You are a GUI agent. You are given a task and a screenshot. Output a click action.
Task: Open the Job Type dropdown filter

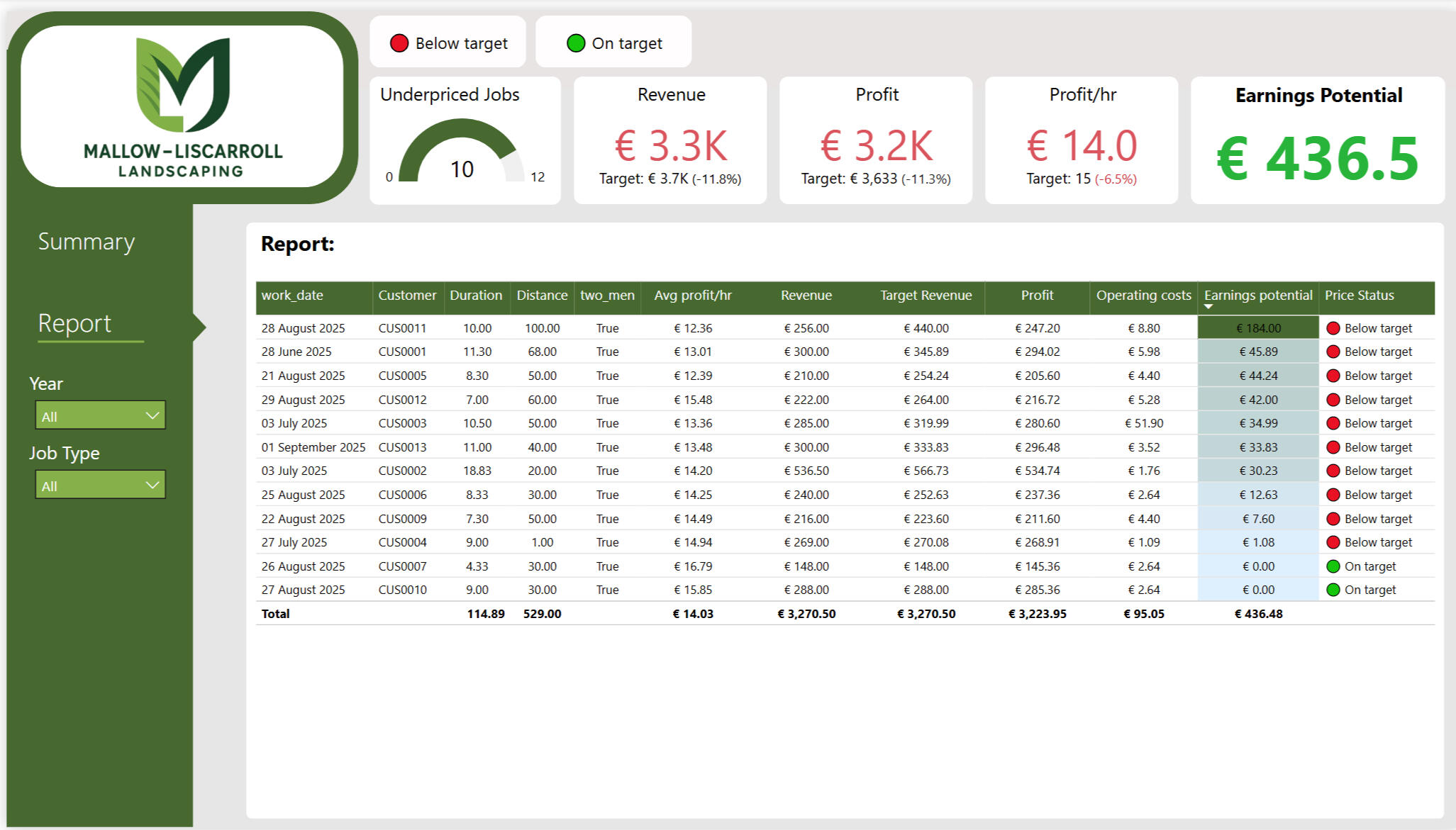point(100,485)
